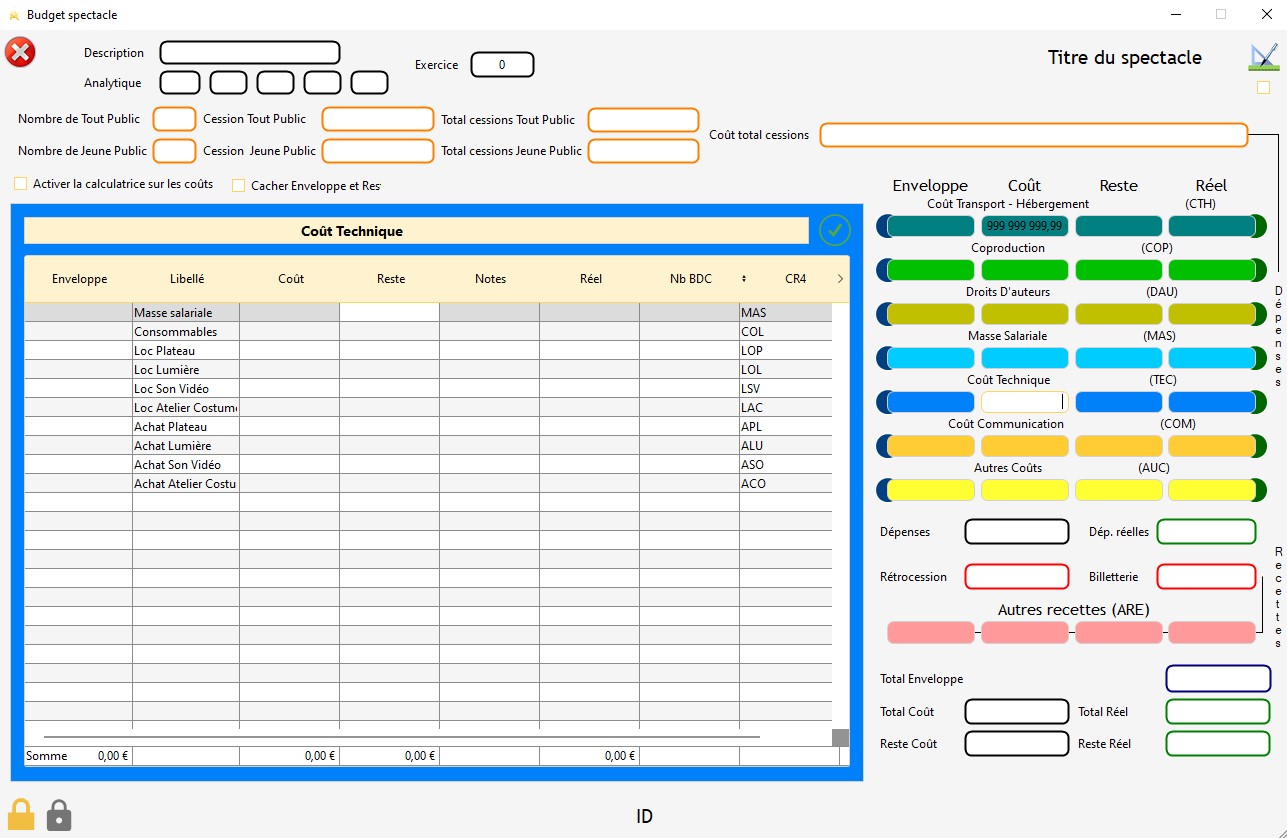Screen dimensions: 1287x838
Task: Click green half-circle right of Coproduction row
Action: (1261, 270)
